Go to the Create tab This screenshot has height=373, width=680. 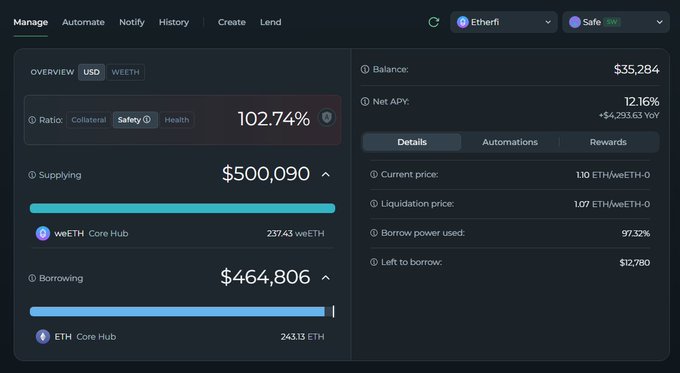point(232,22)
